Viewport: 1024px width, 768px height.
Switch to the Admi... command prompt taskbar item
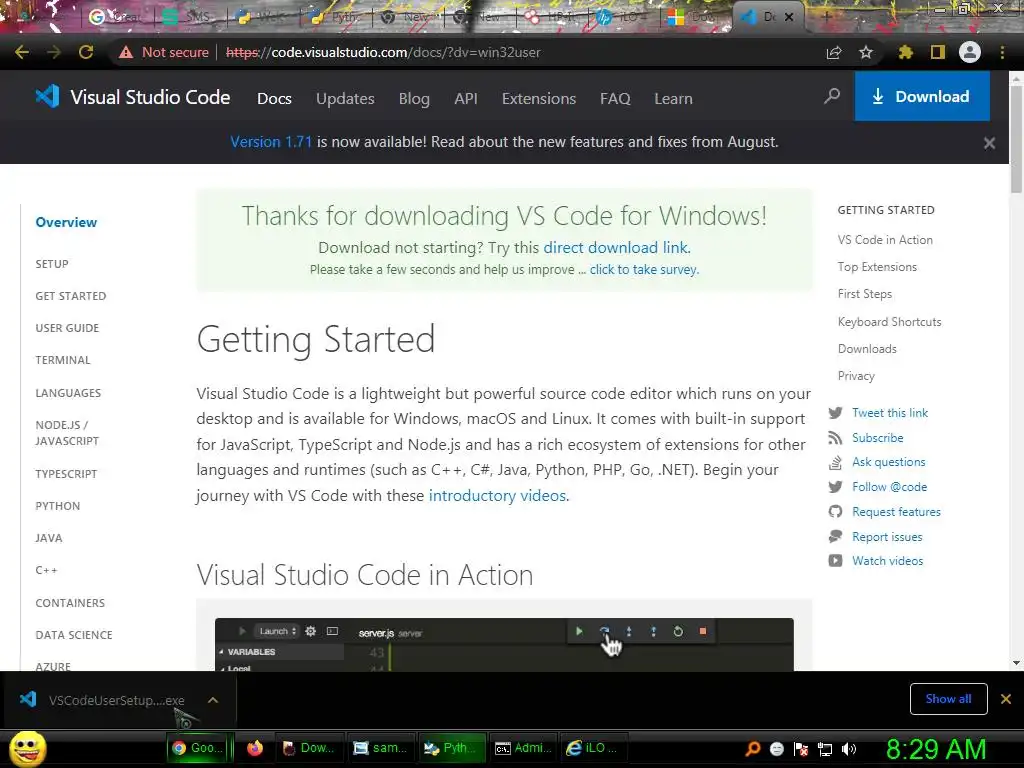point(523,748)
